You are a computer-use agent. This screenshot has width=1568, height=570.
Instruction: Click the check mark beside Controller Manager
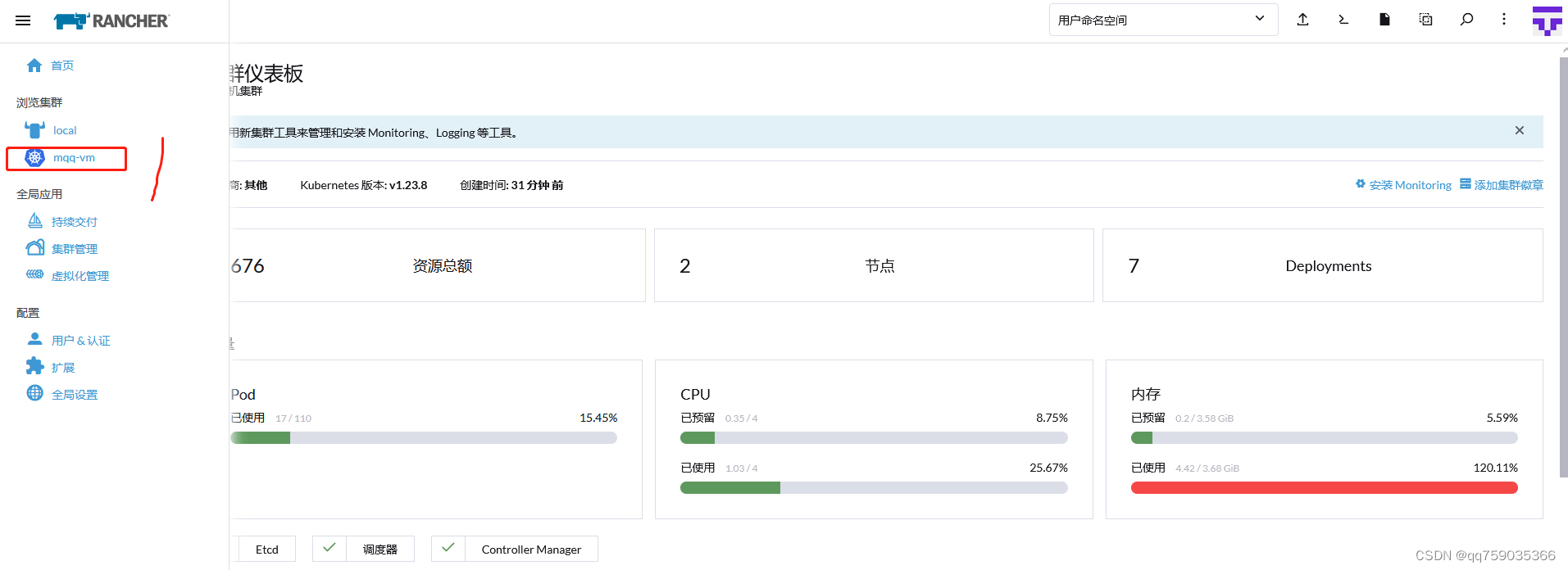point(448,548)
